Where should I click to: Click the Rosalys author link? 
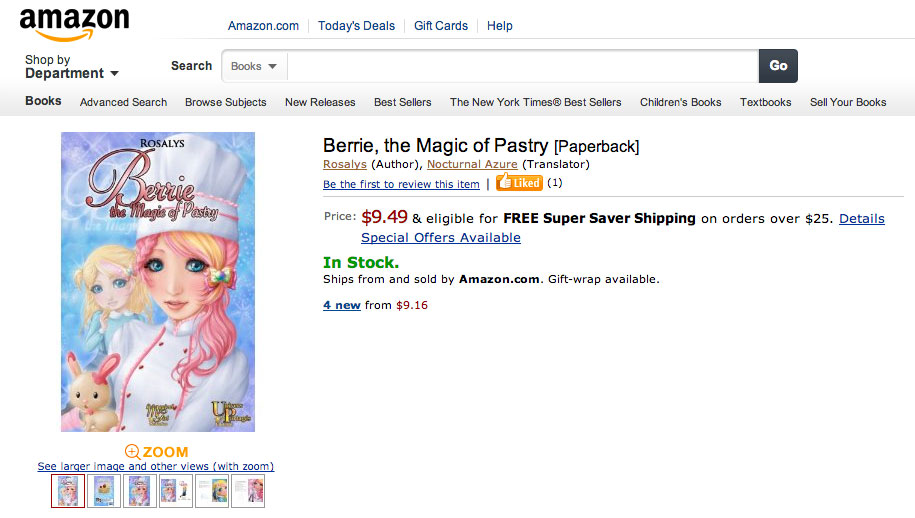tap(345, 164)
